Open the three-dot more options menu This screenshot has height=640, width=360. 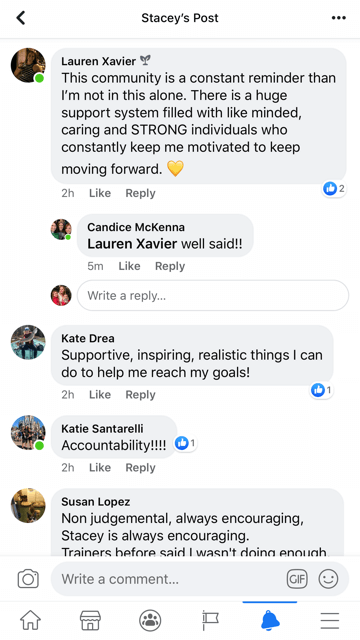[338, 18]
